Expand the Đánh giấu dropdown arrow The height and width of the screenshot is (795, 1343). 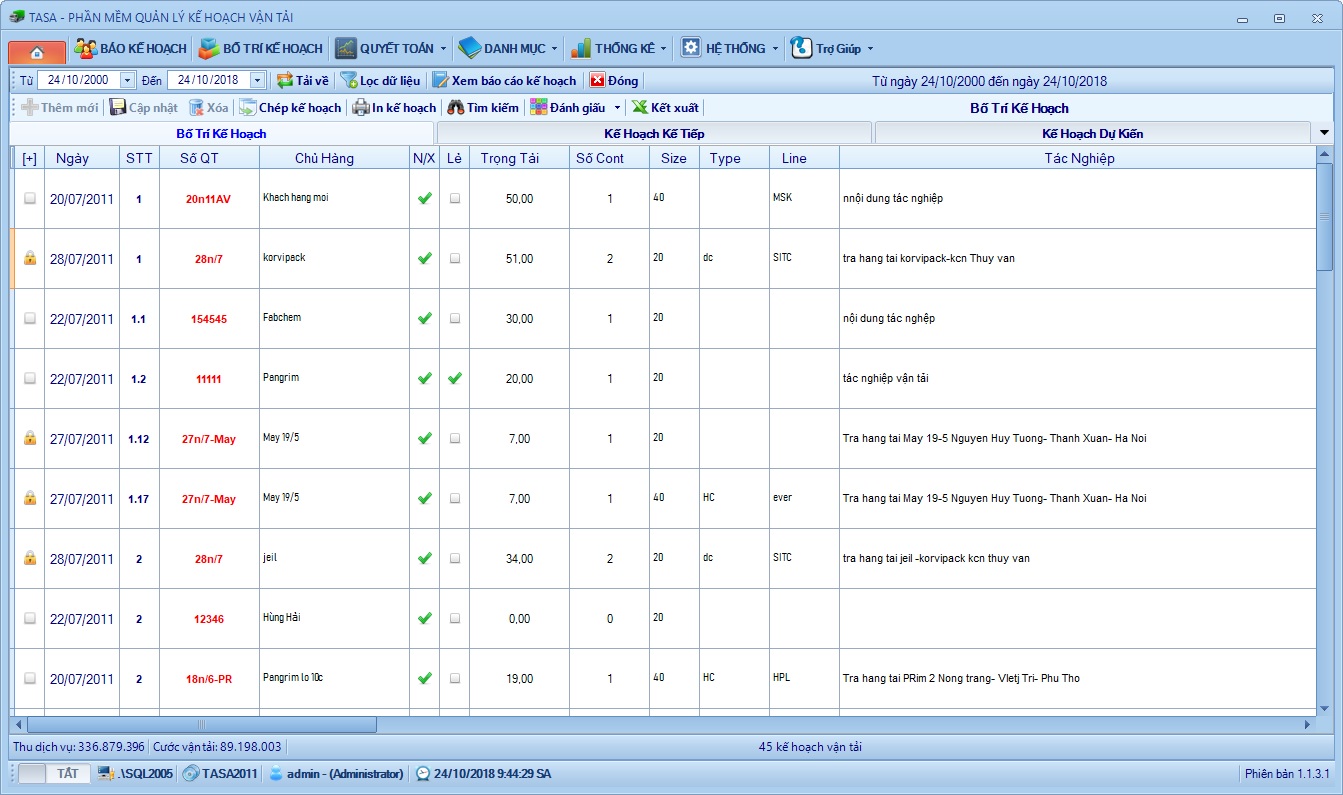pos(617,108)
